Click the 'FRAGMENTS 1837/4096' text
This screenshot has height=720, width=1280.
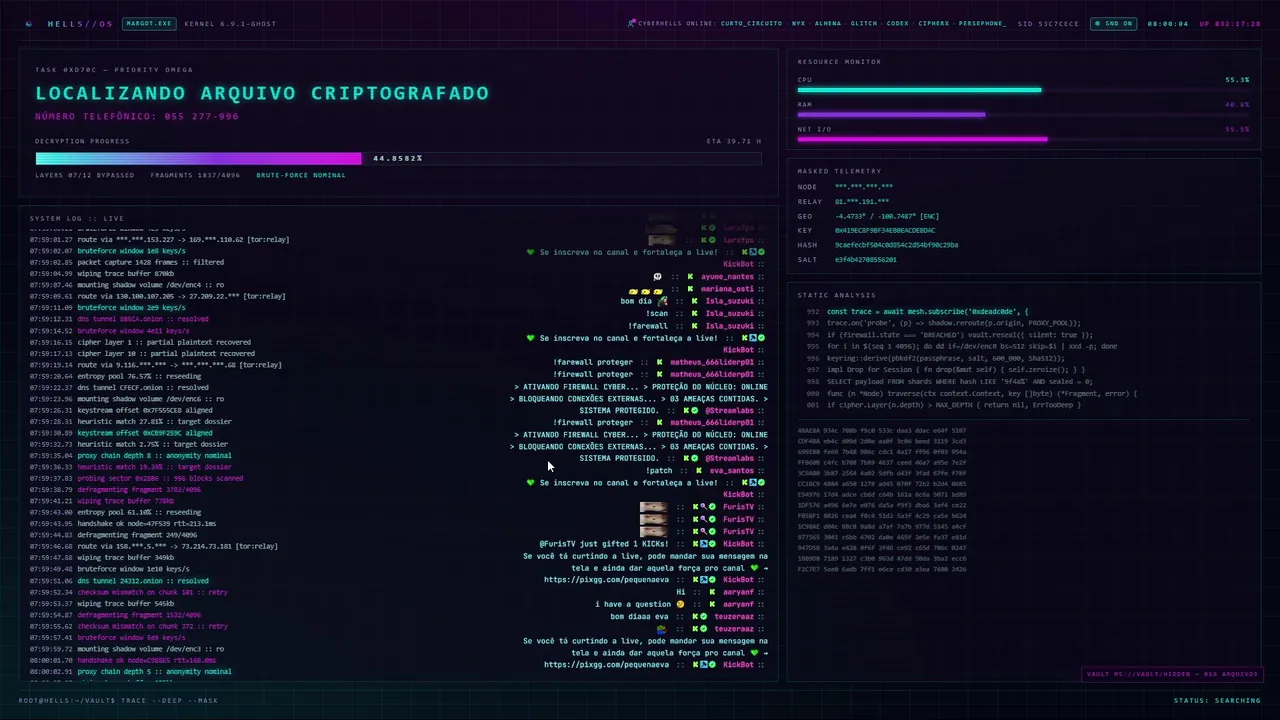(195, 175)
